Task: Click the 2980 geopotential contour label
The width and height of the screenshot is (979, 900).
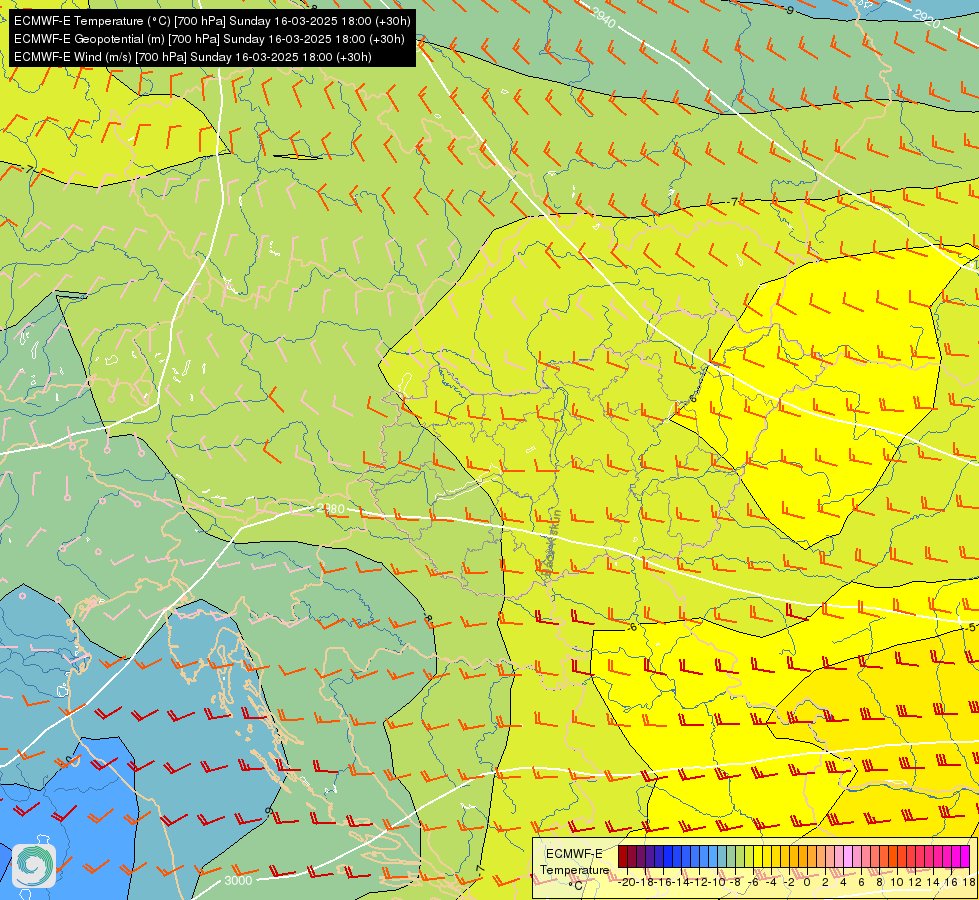Action: (330, 509)
